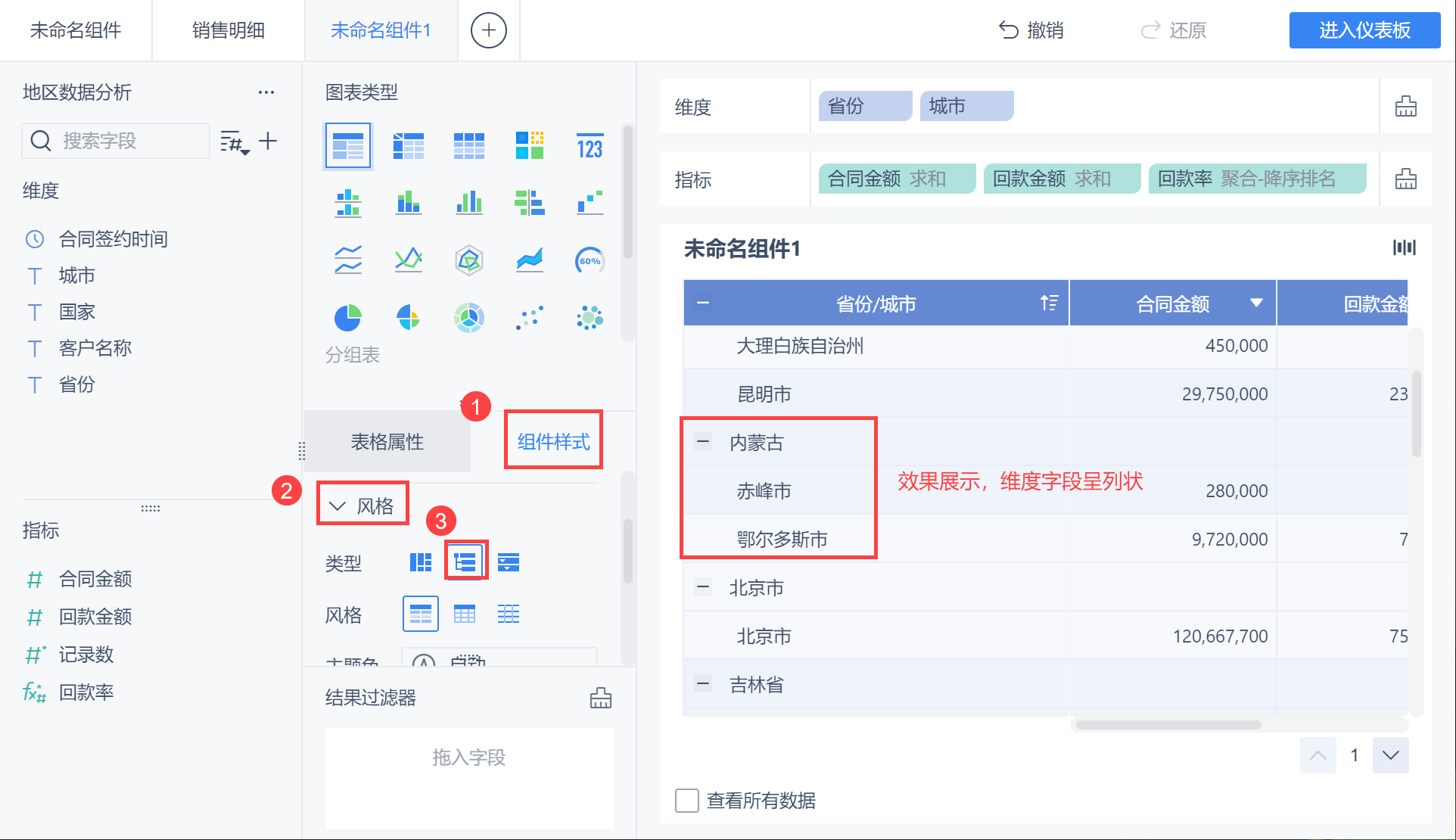Switch to the 组件样式 tab

(553, 441)
